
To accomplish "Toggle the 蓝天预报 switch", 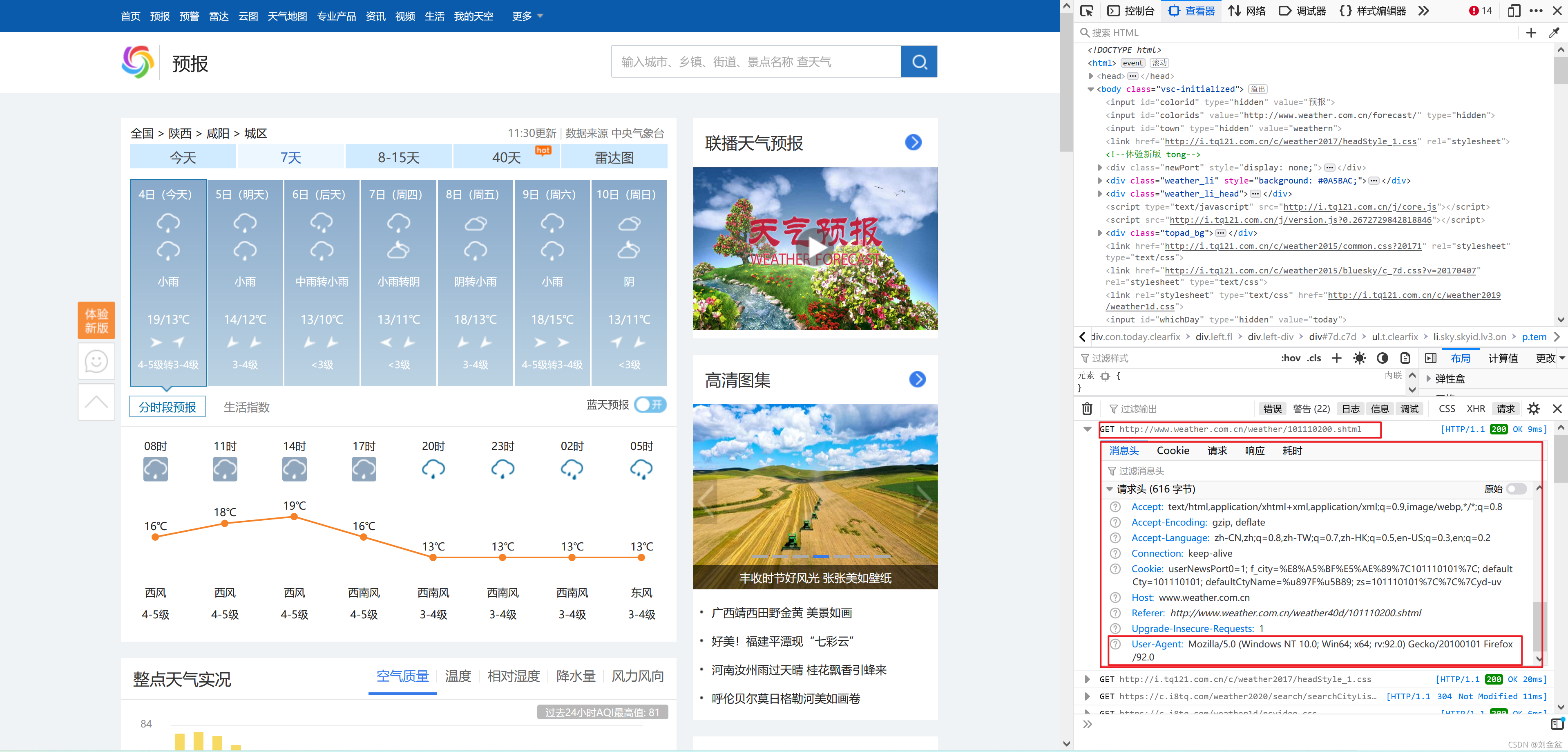I will click(x=650, y=404).
